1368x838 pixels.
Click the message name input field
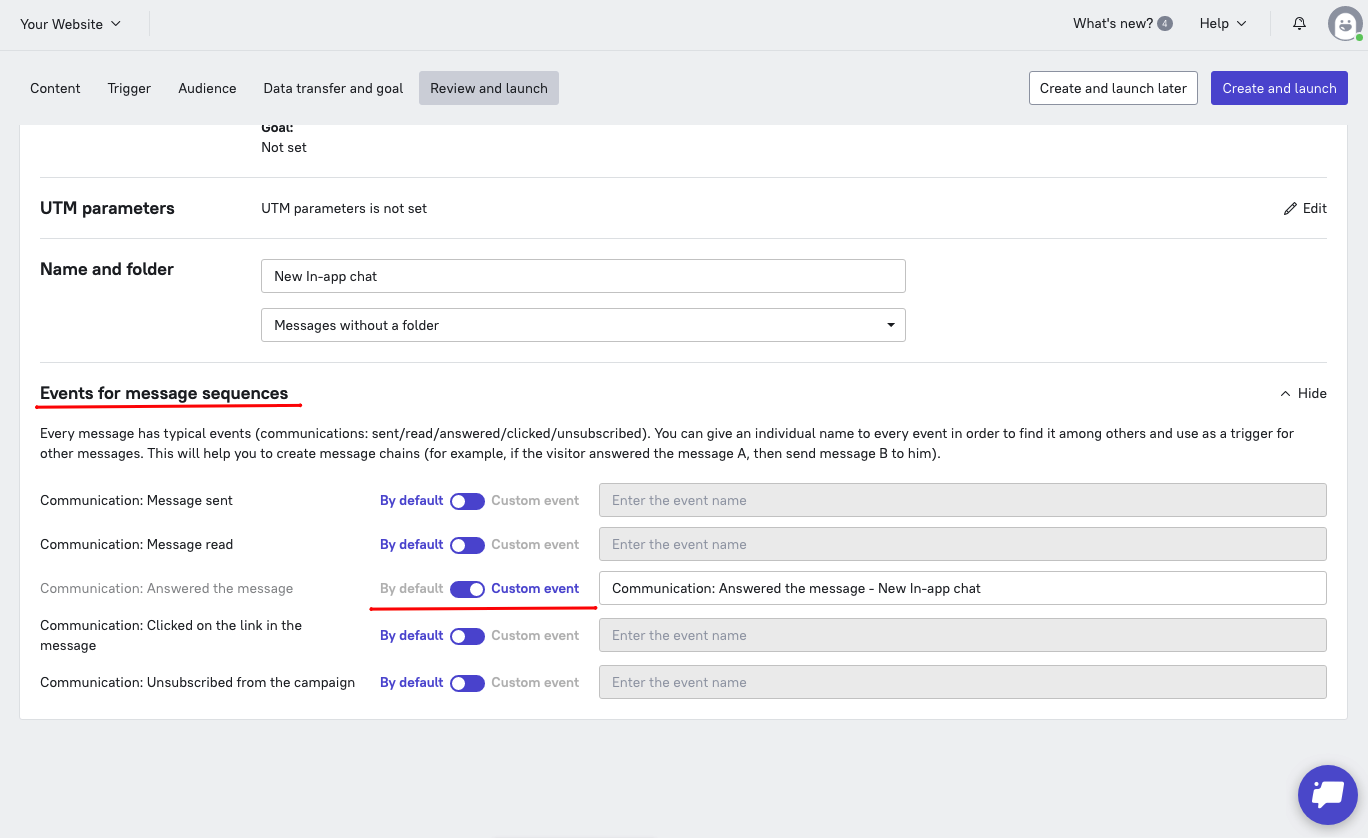click(583, 276)
